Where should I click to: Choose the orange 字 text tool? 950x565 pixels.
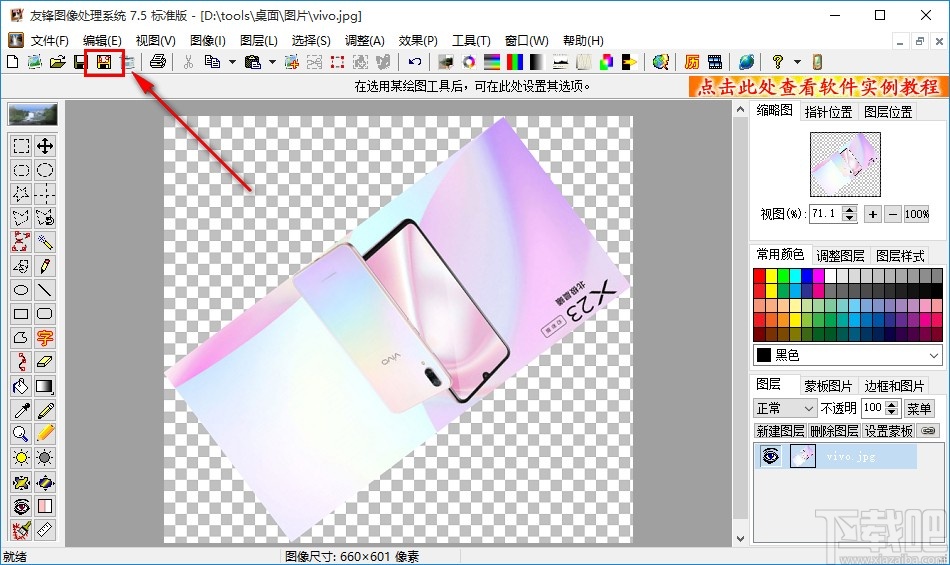click(x=45, y=337)
